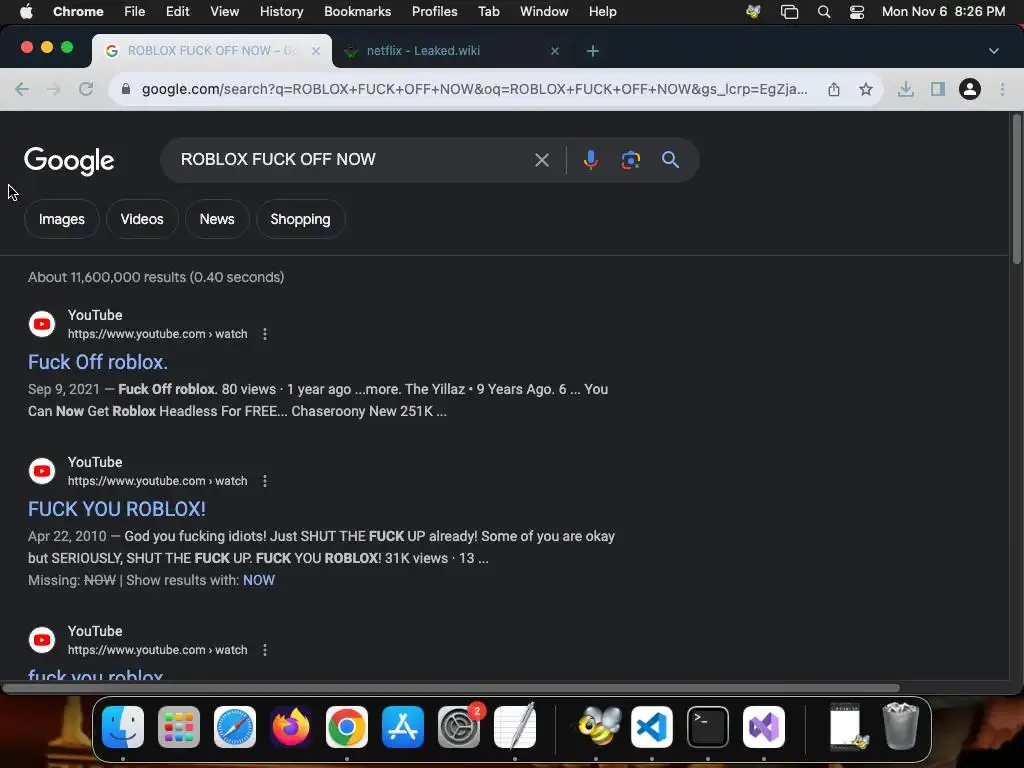The height and width of the screenshot is (768, 1024).
Task: Filter results by Shopping
Action: click(300, 219)
